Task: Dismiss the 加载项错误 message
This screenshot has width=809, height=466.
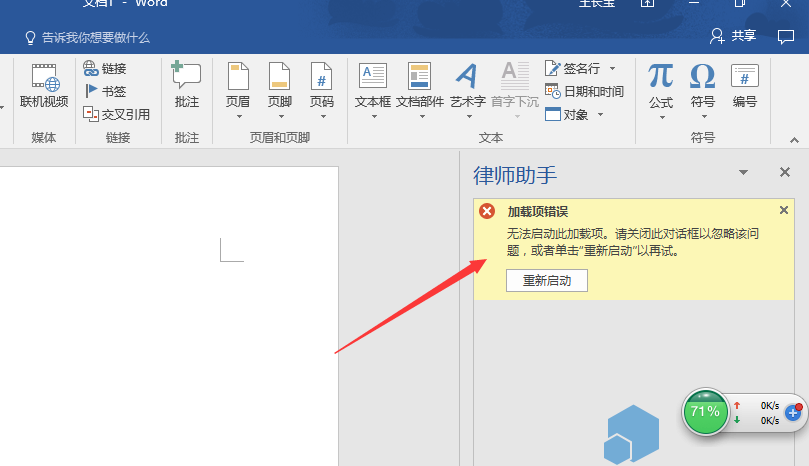Action: pos(784,210)
